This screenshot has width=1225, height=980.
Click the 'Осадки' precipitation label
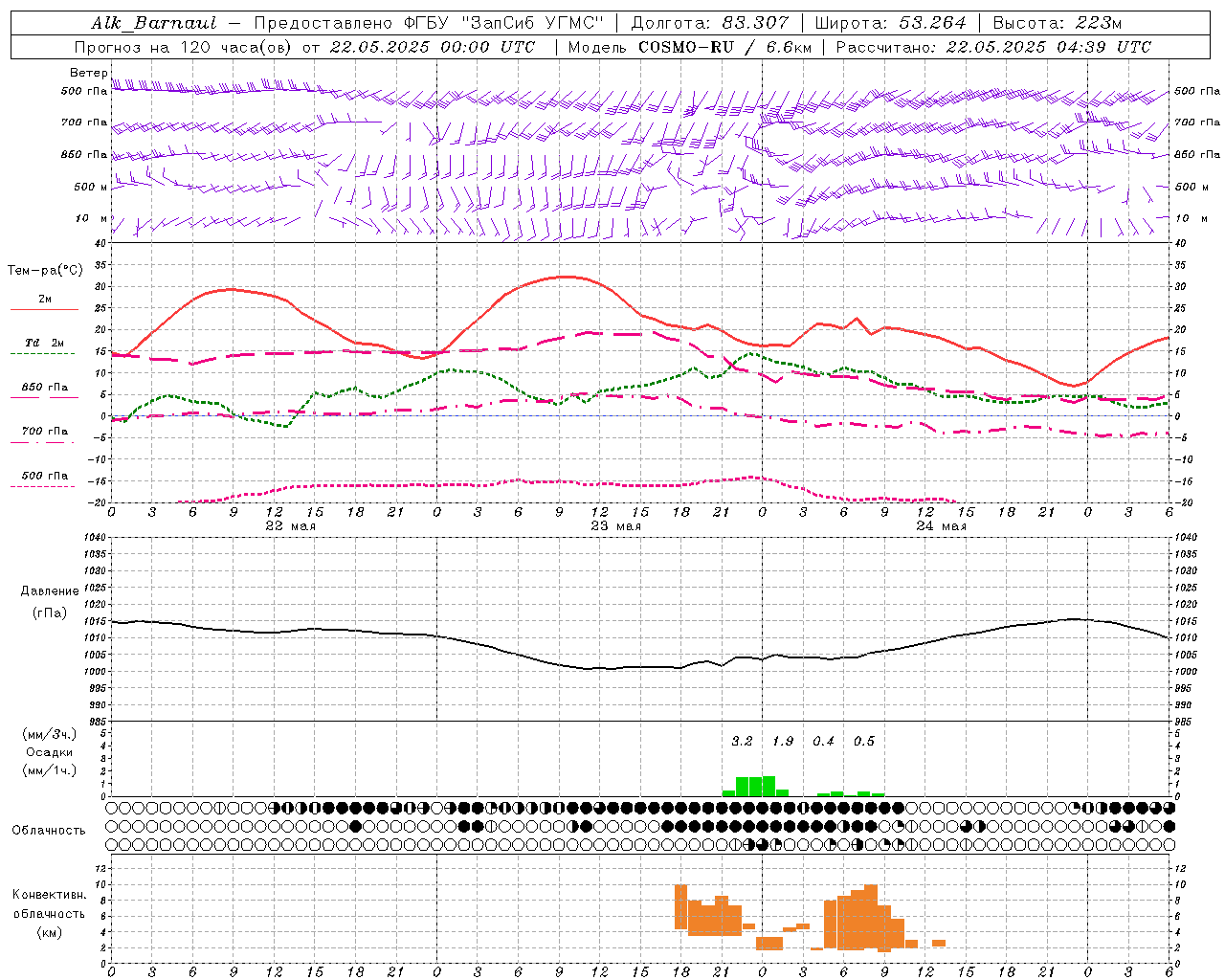click(50, 752)
